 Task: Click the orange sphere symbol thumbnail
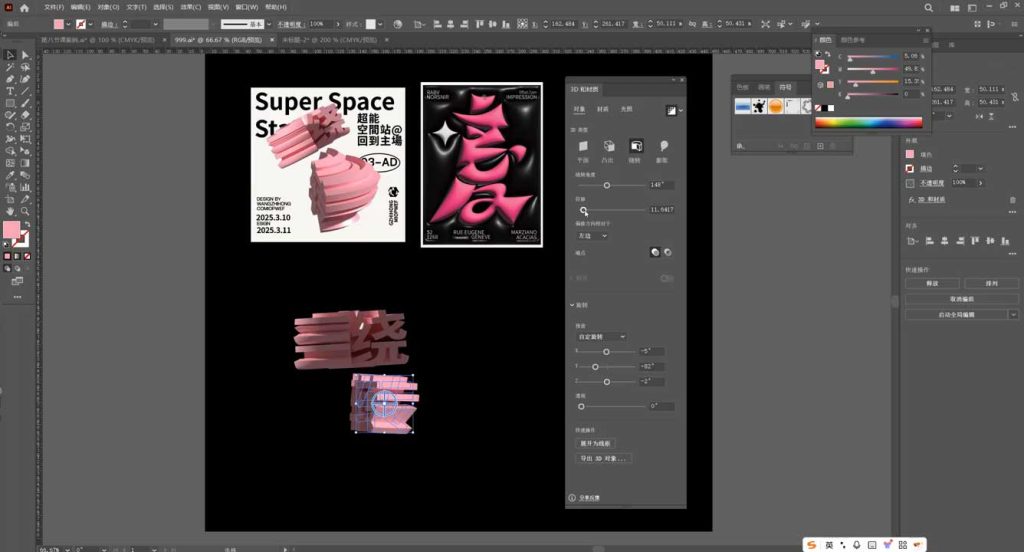(775, 106)
